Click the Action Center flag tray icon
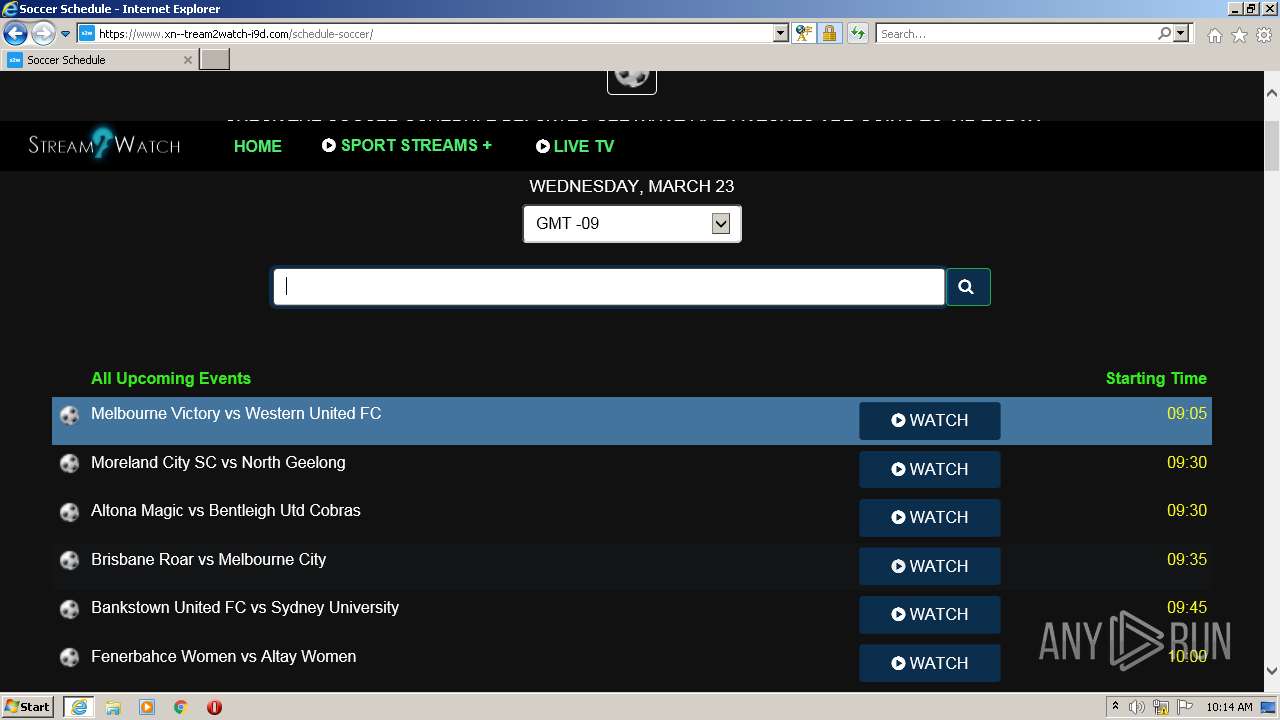 tap(1185, 707)
